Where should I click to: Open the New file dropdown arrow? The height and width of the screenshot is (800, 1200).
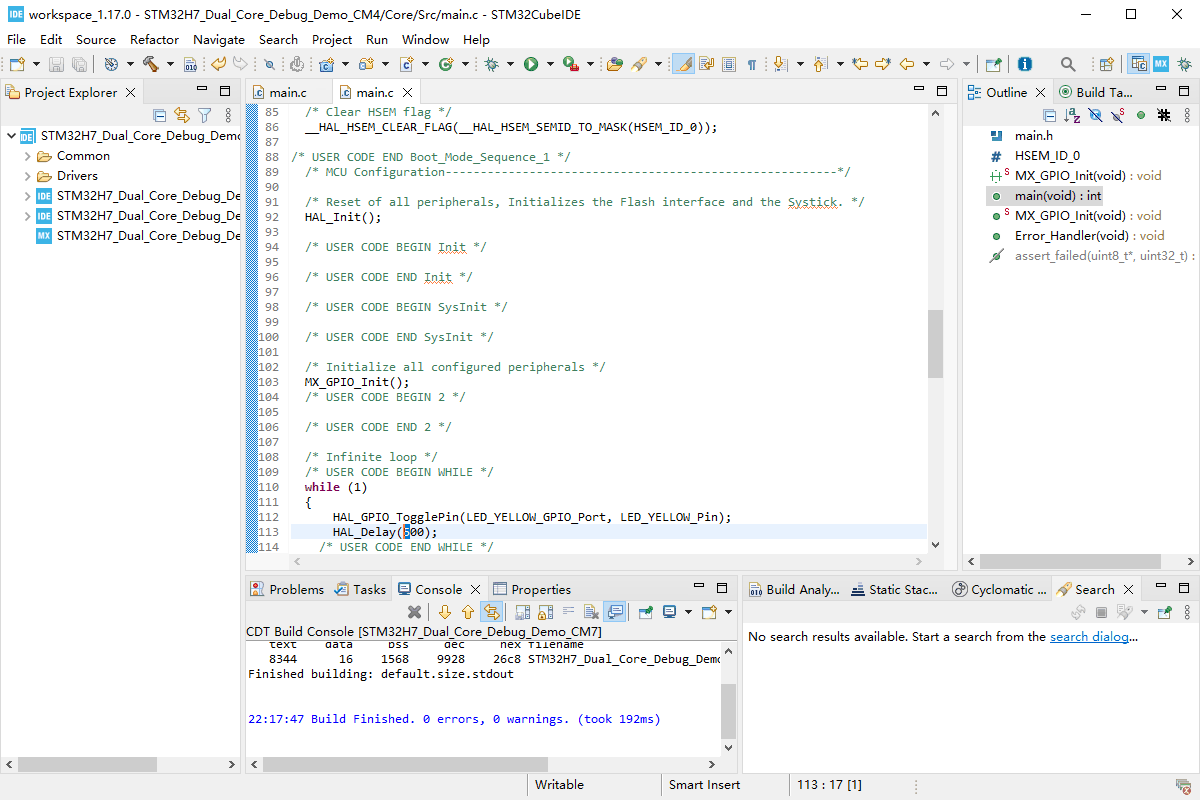(x=36, y=64)
